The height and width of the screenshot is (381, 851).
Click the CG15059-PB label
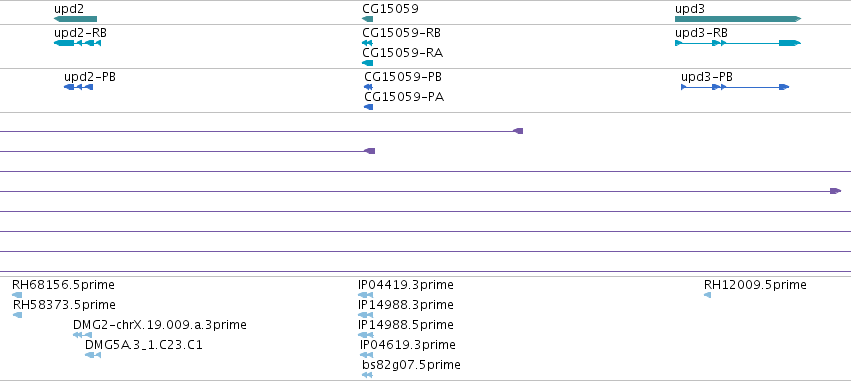click(x=403, y=77)
